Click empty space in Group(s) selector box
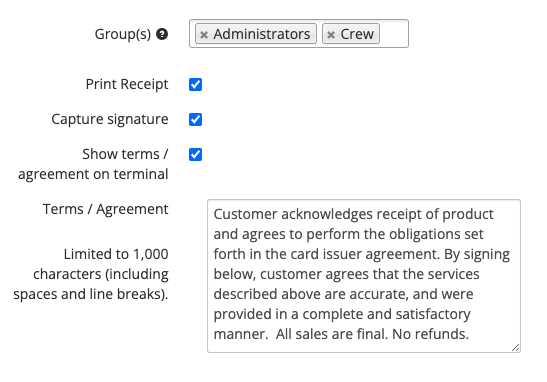 [x=394, y=34]
